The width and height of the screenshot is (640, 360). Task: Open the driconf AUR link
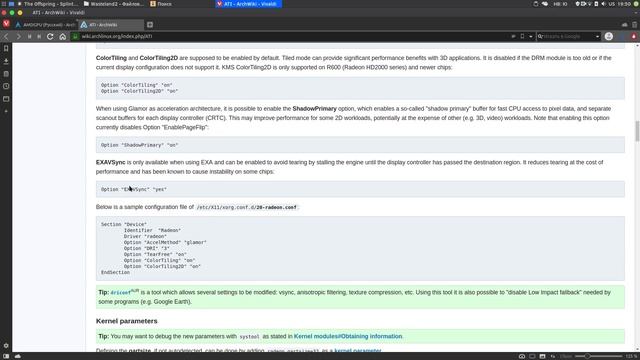(x=121, y=293)
